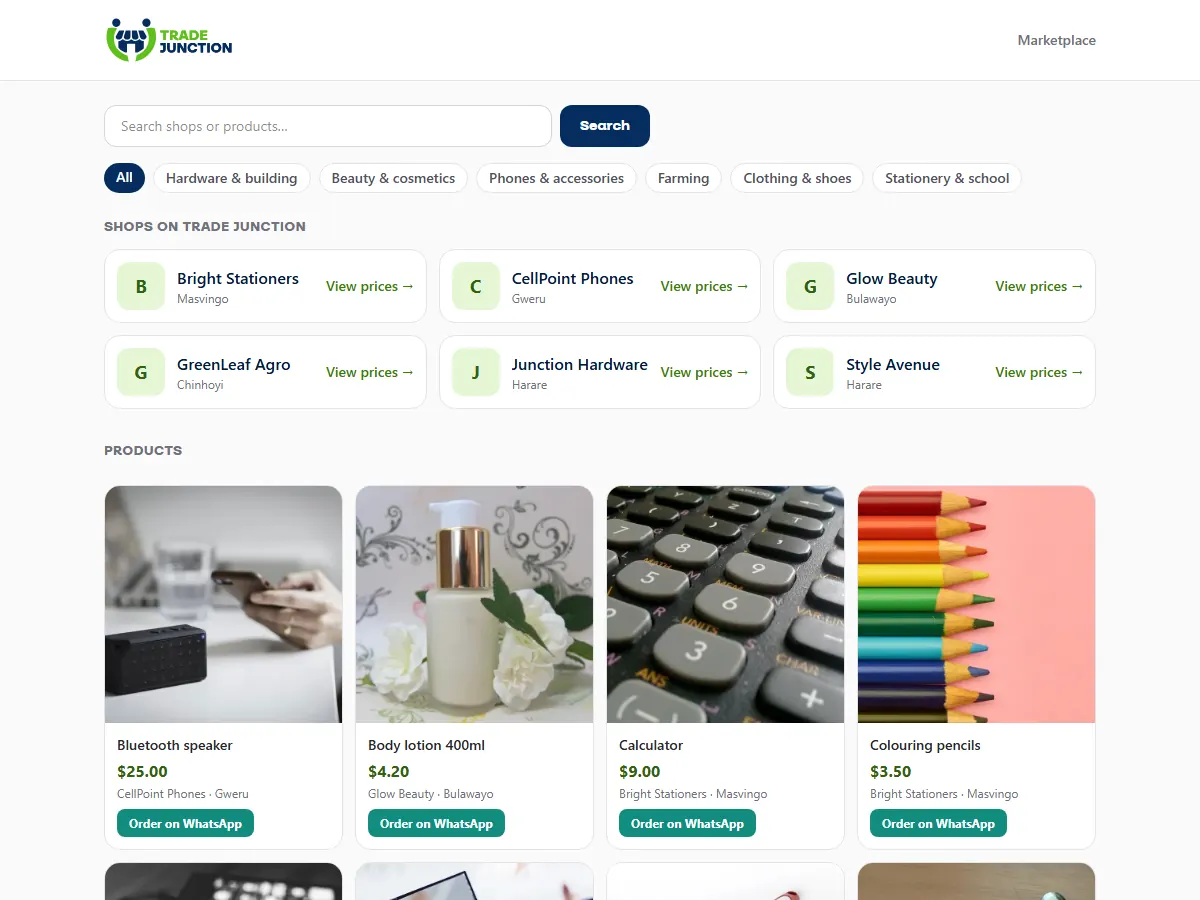Click the Colouring pencils title
Image resolution: width=1200 pixels, height=900 pixels.
[925, 745]
